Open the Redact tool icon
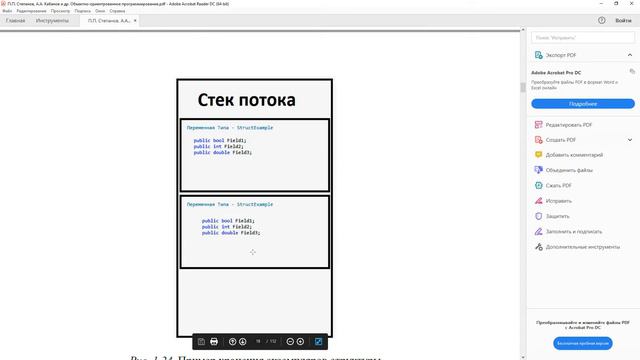640x360 pixels. pos(538,201)
